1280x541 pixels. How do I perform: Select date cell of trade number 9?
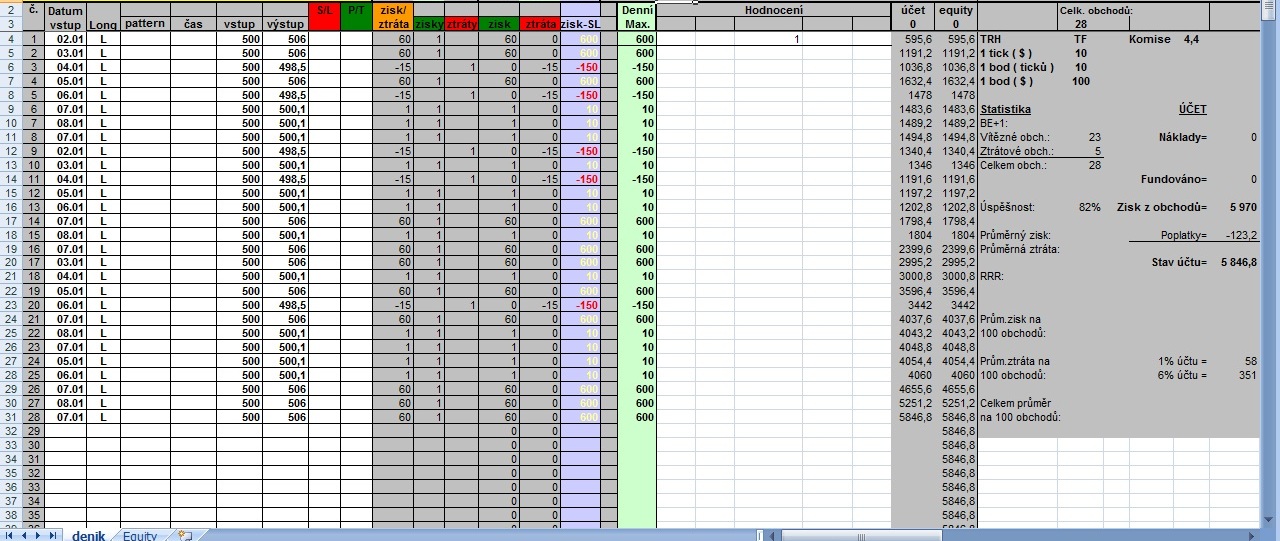pos(66,151)
